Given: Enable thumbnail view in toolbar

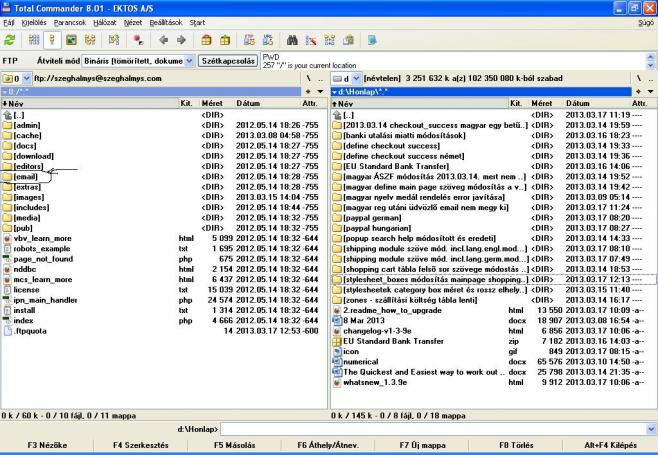Looking at the screenshot, I should (x=71, y=40).
